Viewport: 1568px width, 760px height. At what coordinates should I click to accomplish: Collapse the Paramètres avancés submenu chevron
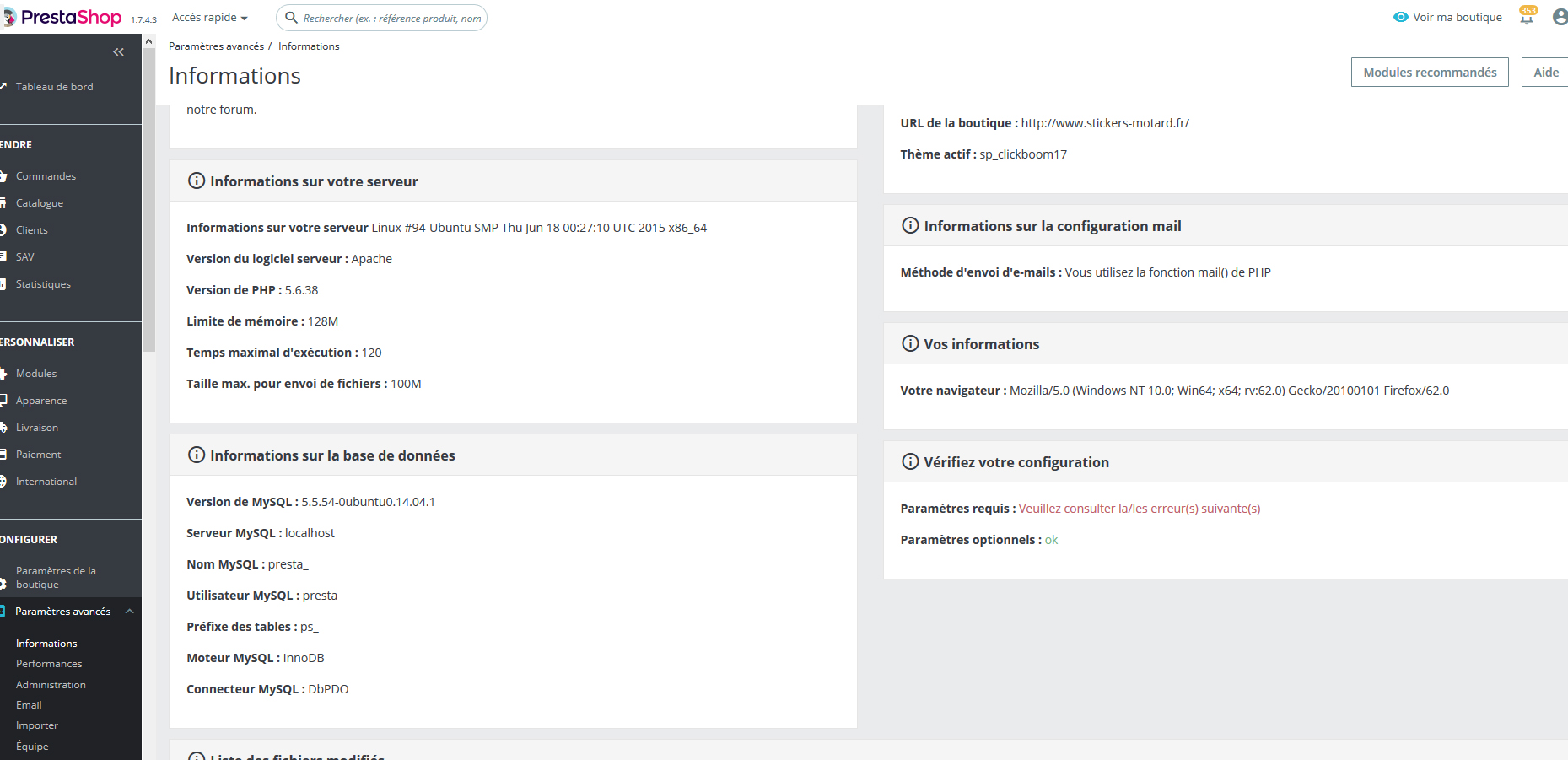129,612
